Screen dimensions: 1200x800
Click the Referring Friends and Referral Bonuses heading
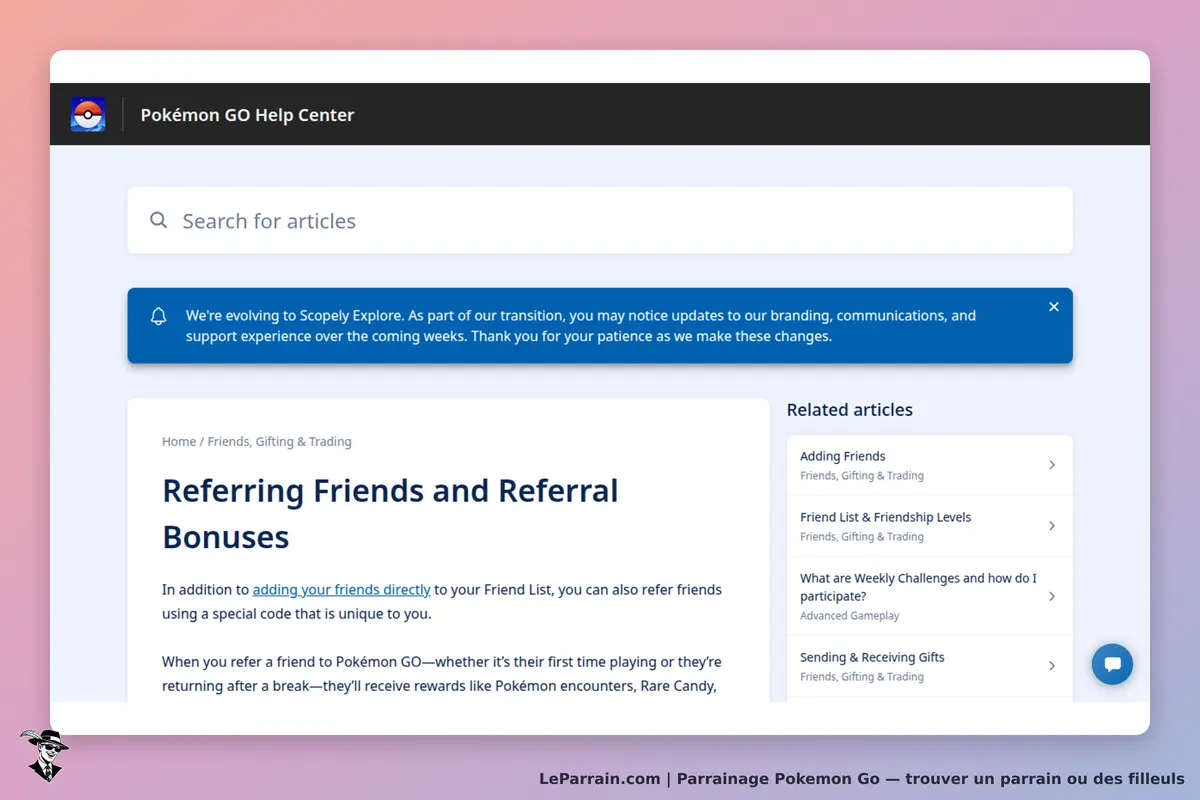[x=390, y=514]
